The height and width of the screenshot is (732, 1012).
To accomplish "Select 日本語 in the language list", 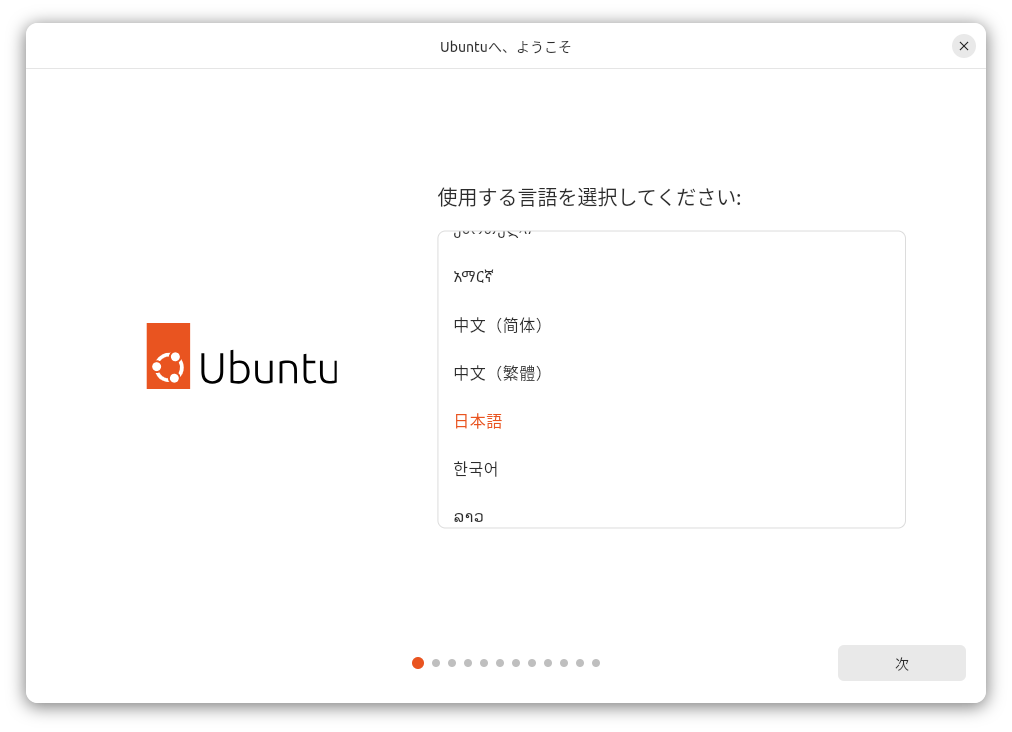I will [478, 421].
